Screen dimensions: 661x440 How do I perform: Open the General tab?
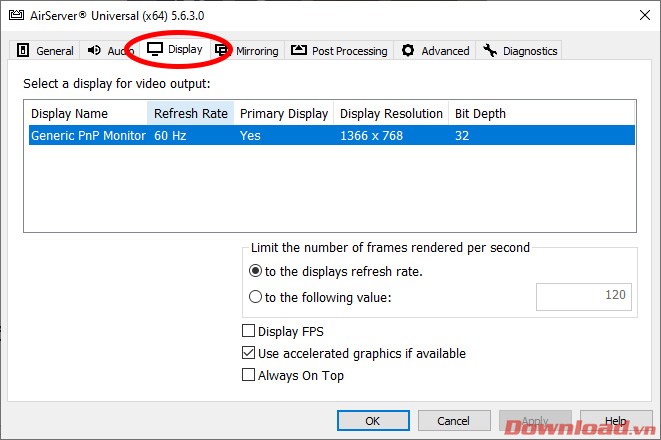(x=45, y=51)
